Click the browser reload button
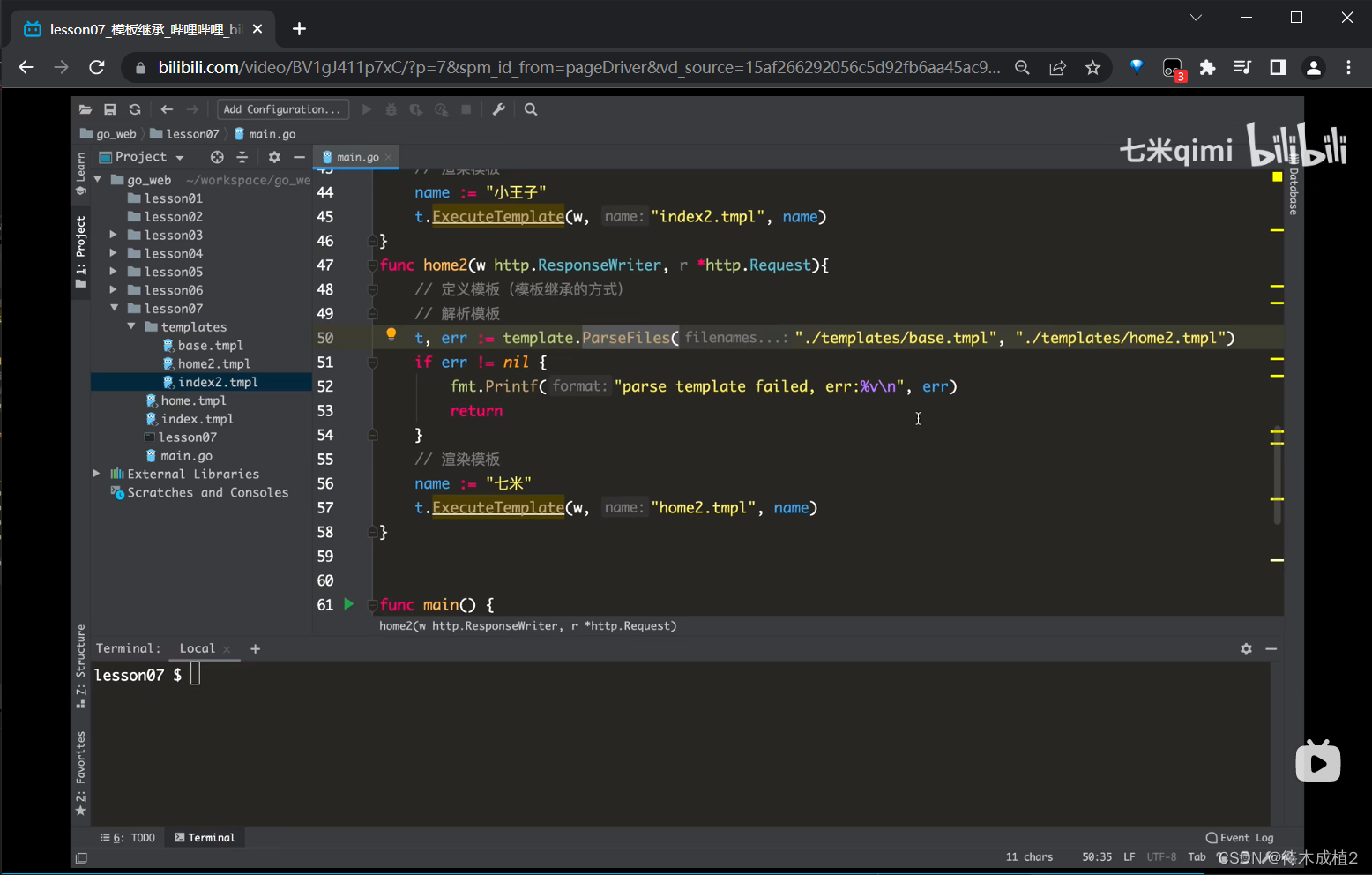The image size is (1372, 875). [x=97, y=68]
